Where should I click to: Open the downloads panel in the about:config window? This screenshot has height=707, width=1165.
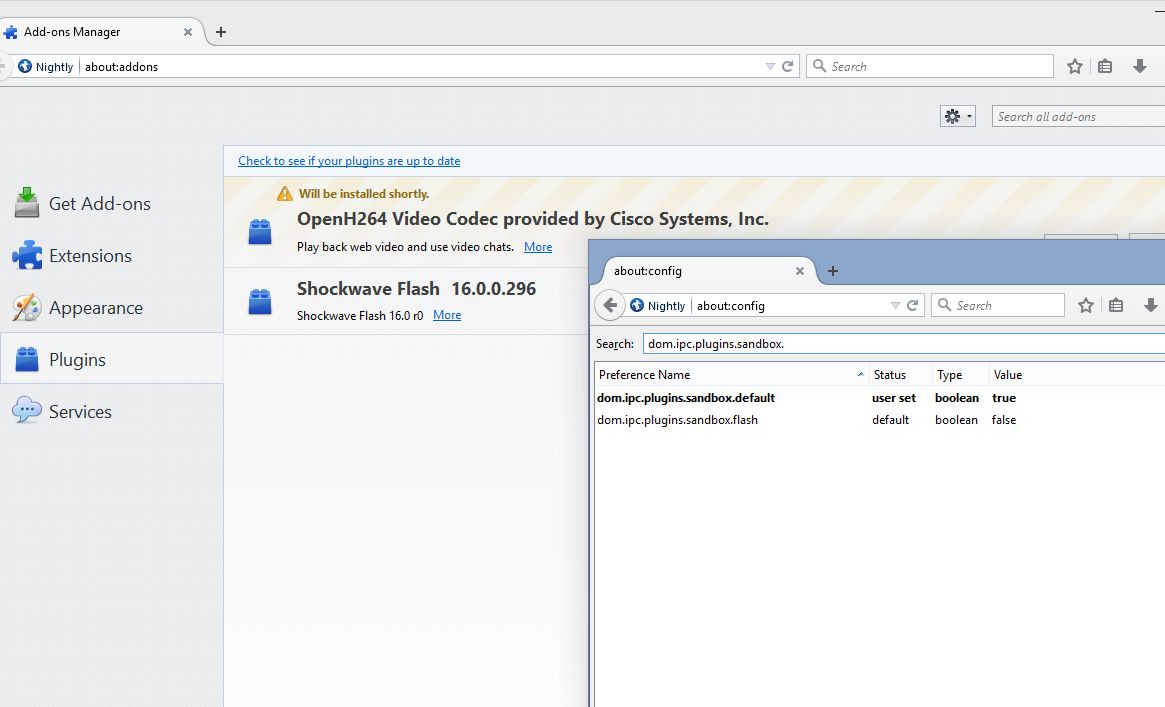point(1151,305)
